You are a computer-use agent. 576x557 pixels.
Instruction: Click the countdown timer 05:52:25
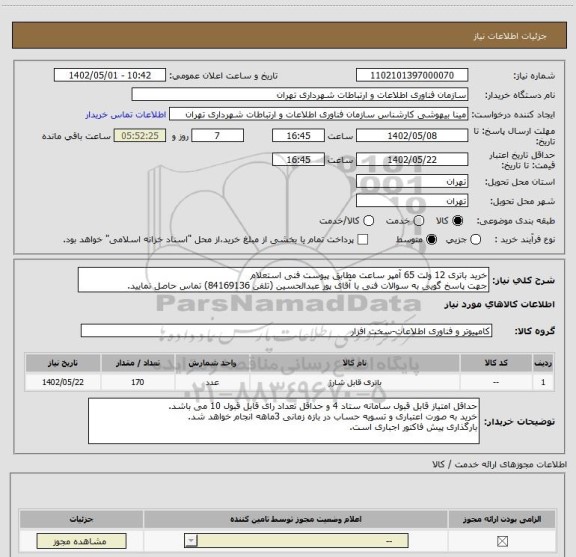point(140,136)
